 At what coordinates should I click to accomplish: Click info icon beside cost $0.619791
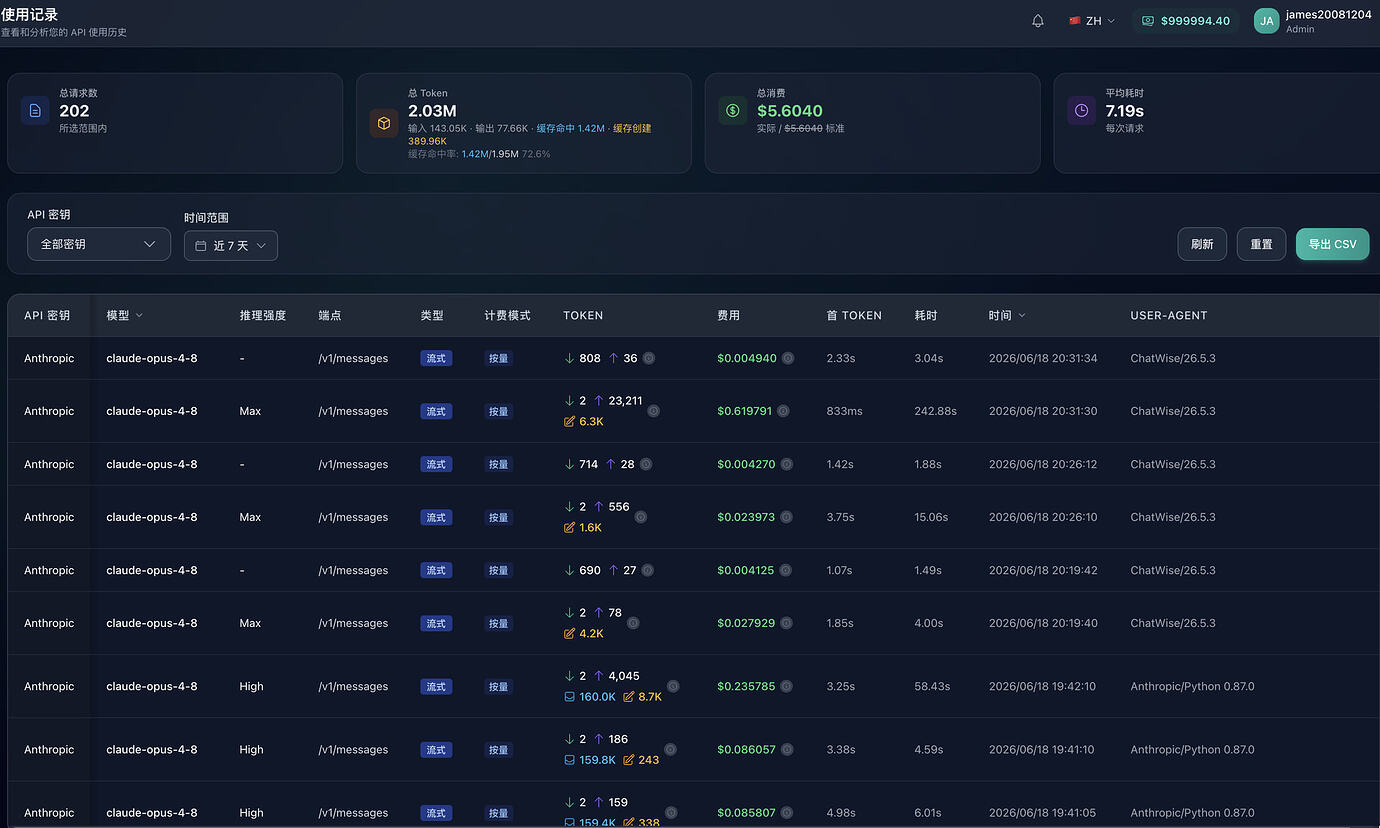pos(783,411)
